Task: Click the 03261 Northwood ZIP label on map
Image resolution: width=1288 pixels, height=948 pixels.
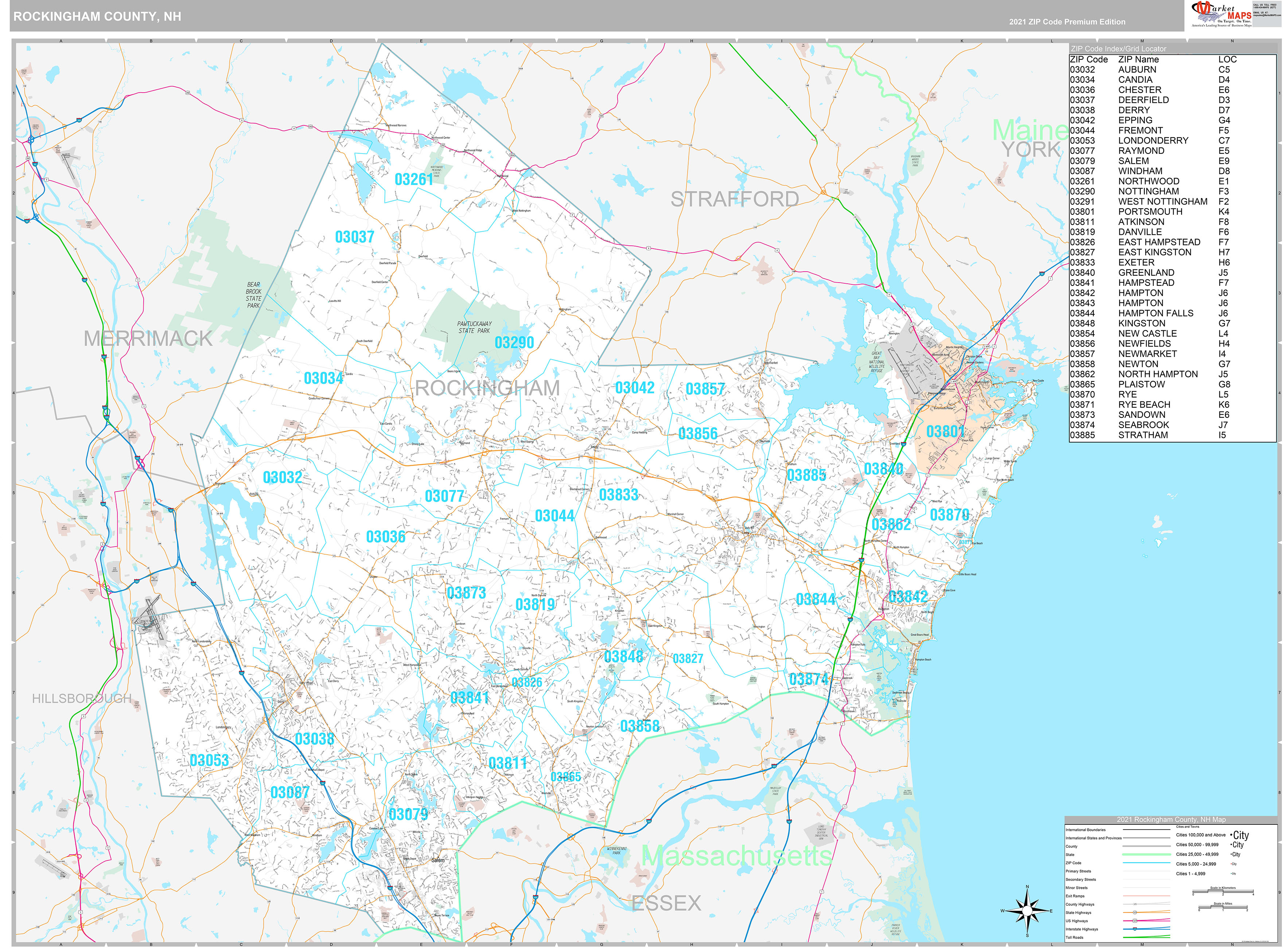Action: (x=414, y=180)
